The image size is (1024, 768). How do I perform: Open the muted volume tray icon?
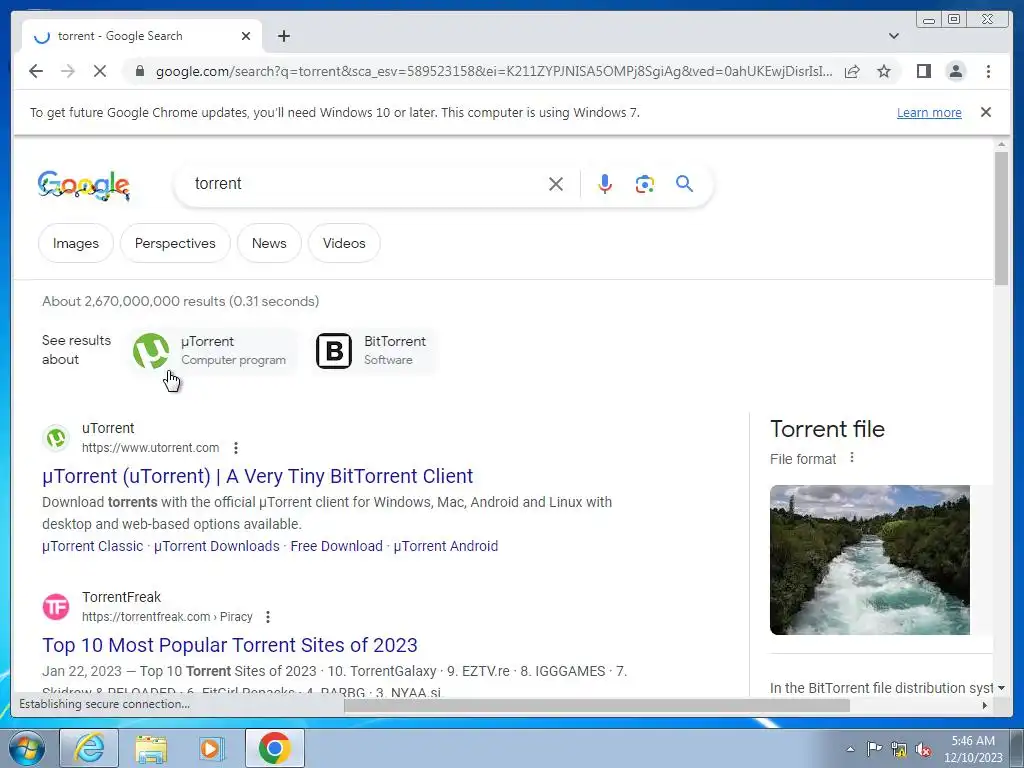point(923,749)
